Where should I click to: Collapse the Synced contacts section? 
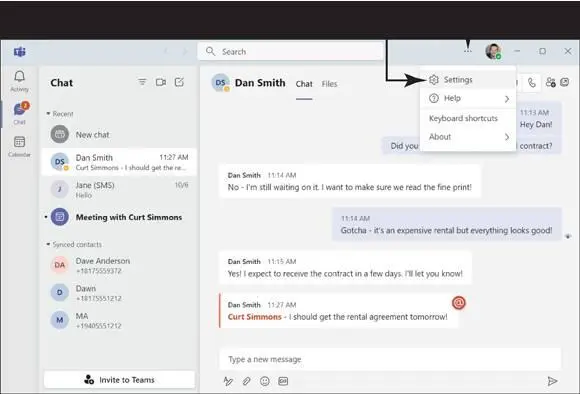click(48, 244)
